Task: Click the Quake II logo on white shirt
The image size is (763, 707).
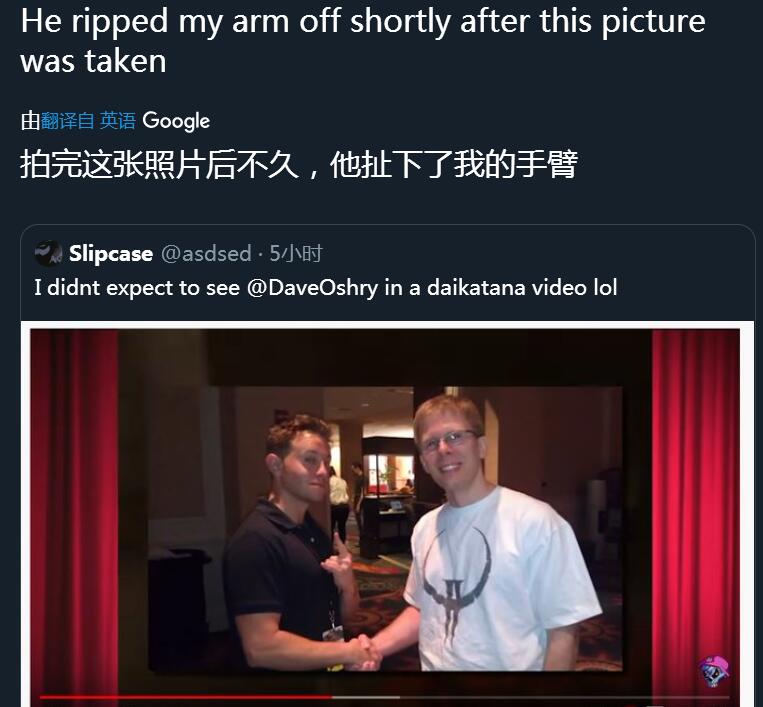Action: click(x=455, y=579)
